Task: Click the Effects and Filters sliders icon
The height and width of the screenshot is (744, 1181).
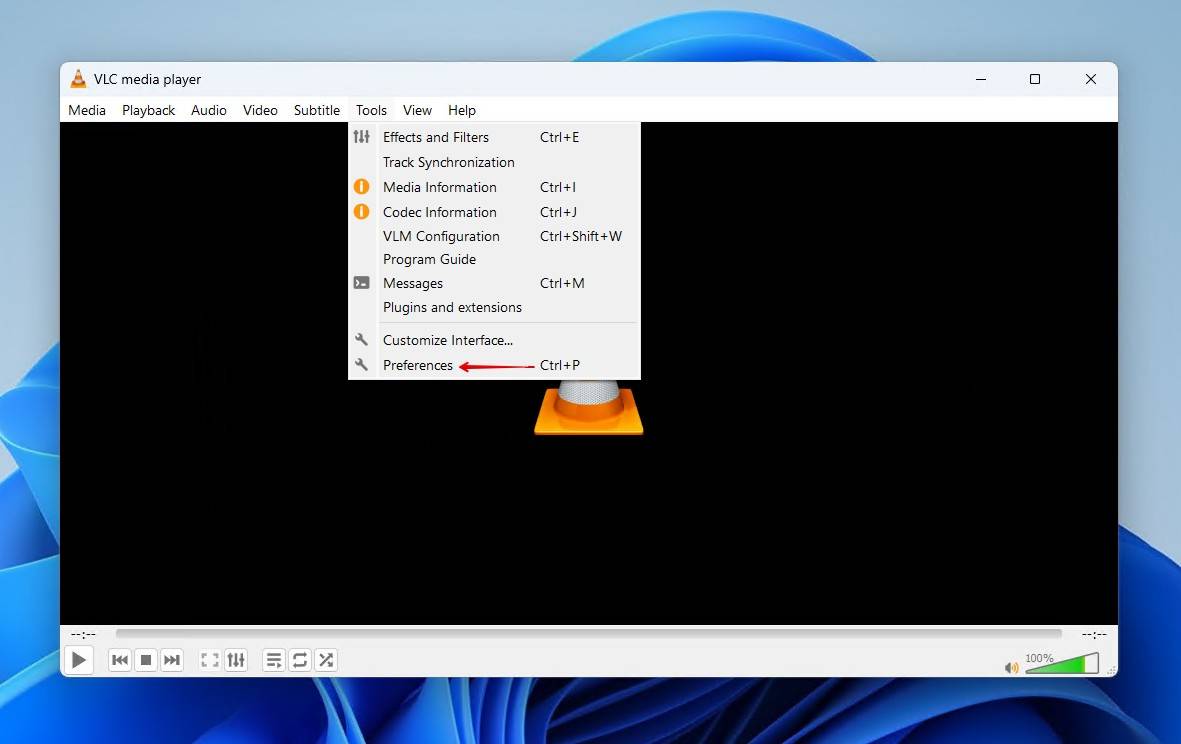Action: tap(362, 136)
